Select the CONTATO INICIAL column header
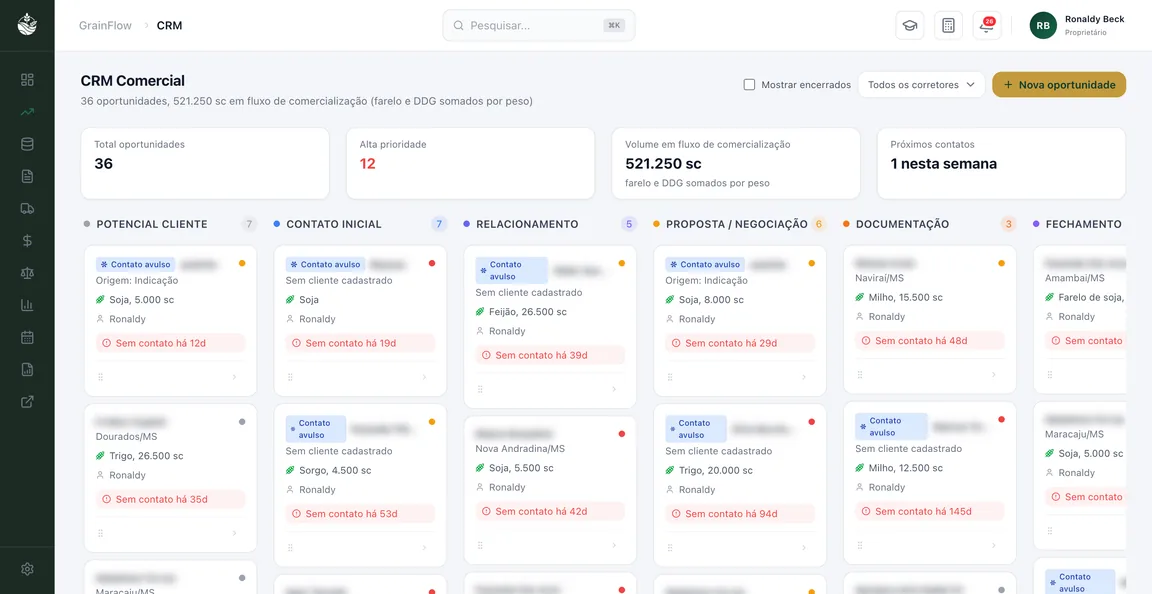 (x=334, y=224)
